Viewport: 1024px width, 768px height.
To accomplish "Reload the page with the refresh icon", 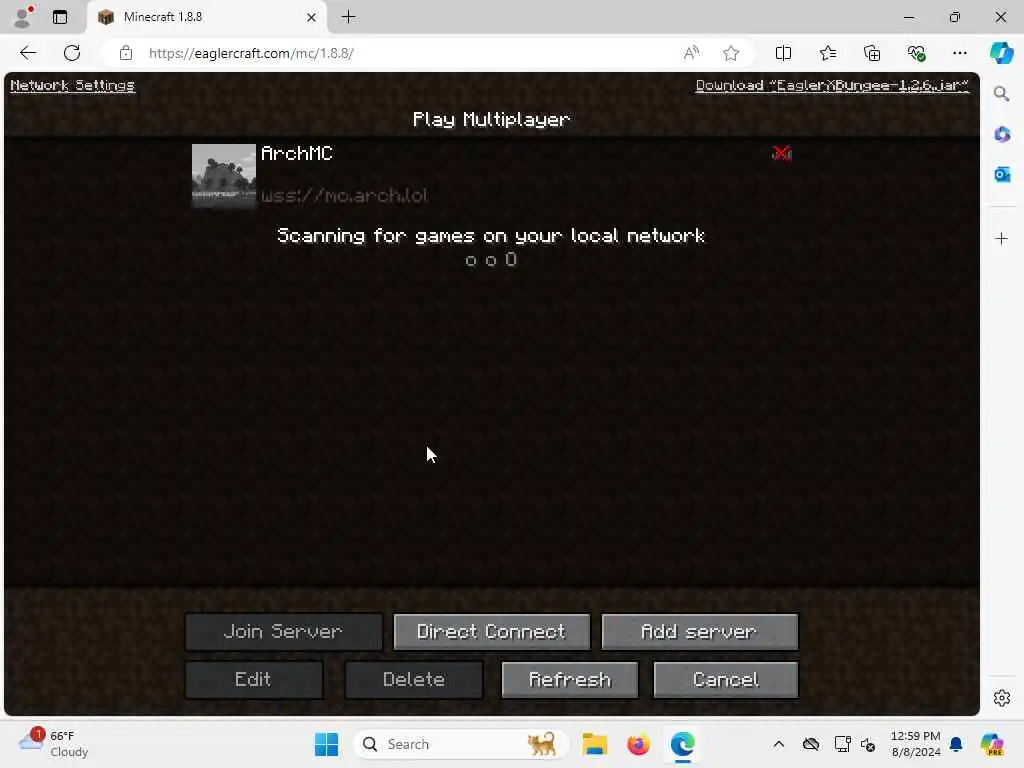I will (x=72, y=53).
